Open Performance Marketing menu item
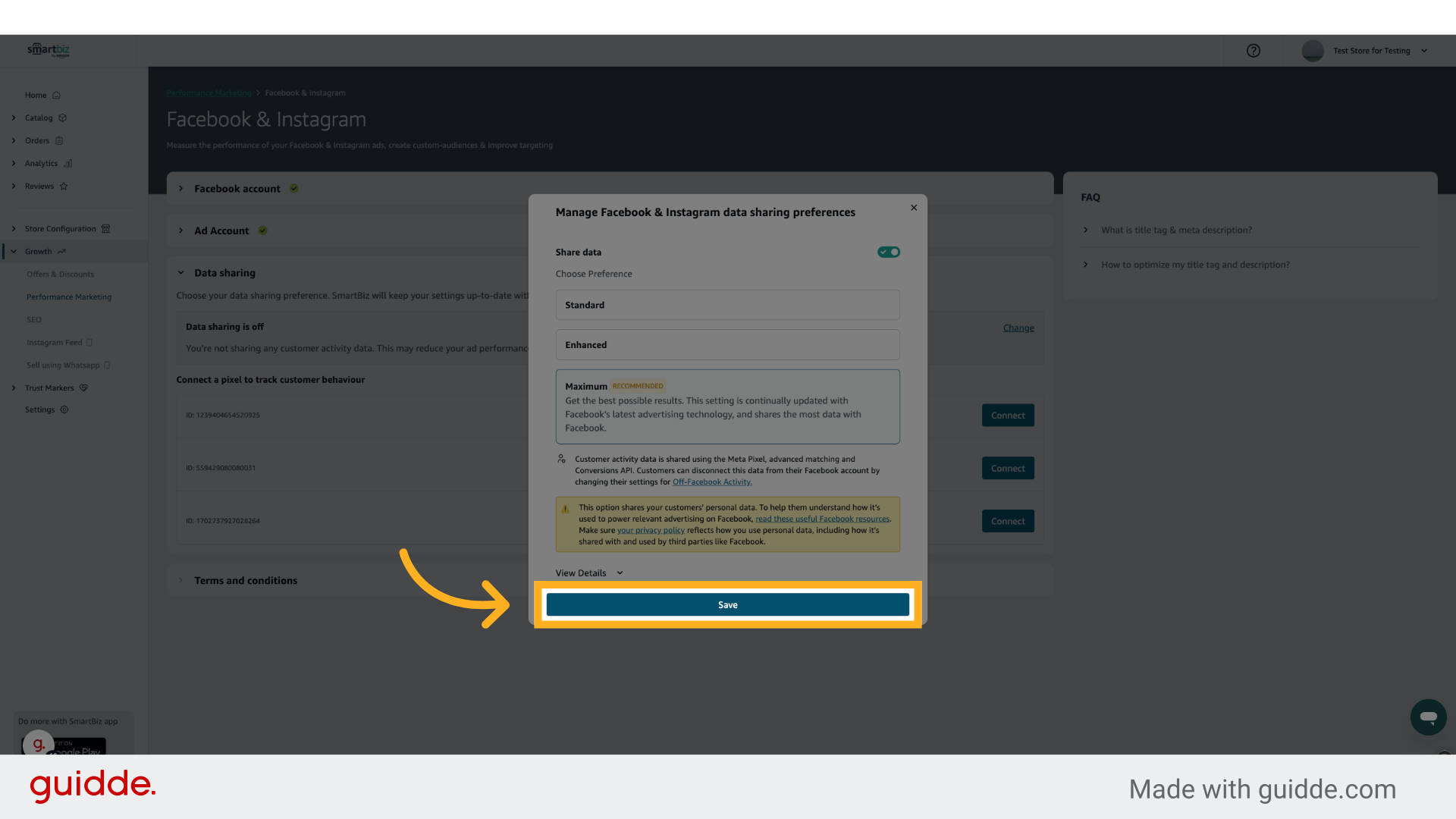 (69, 297)
